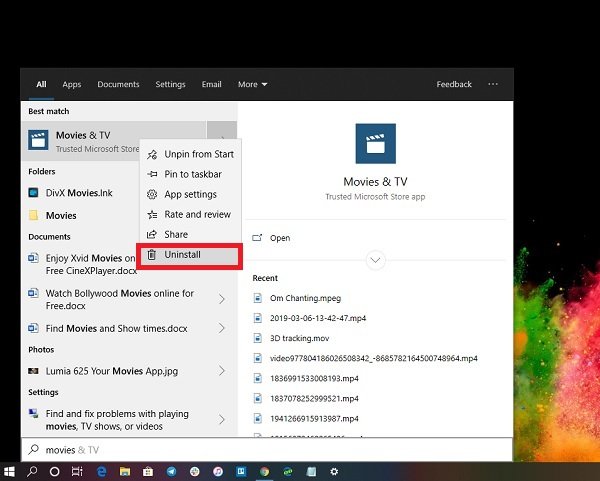Open recent file 1836991533008193.mp4
This screenshot has width=600, height=481.
314,378
